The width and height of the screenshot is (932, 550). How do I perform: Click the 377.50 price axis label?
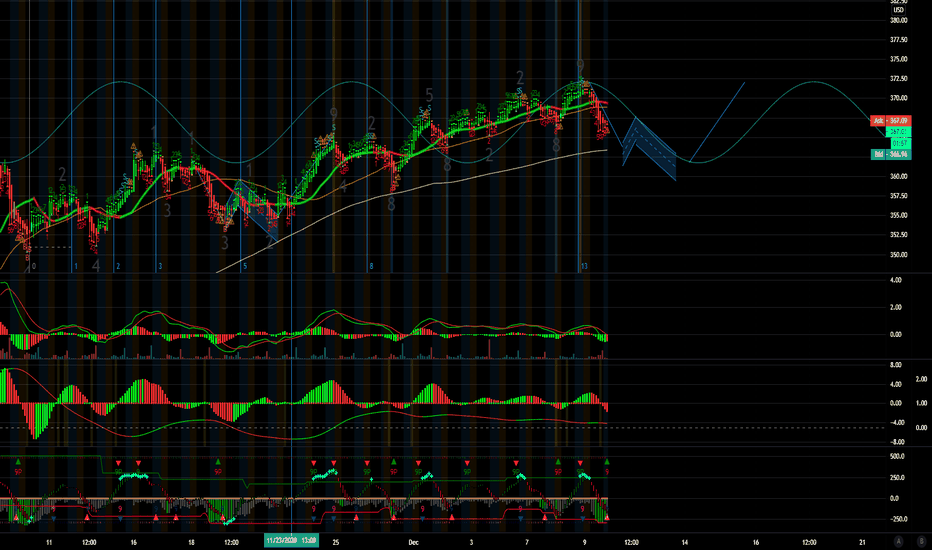click(x=898, y=40)
